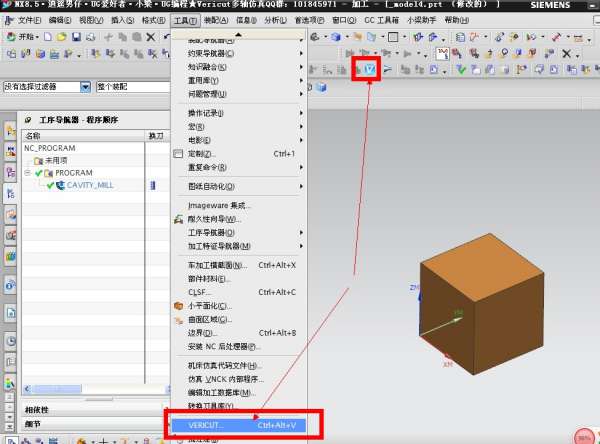Viewport: 600px width, 444px height.
Task: Expand the 相依性 (Dependencies) panel section
Action: point(38,410)
